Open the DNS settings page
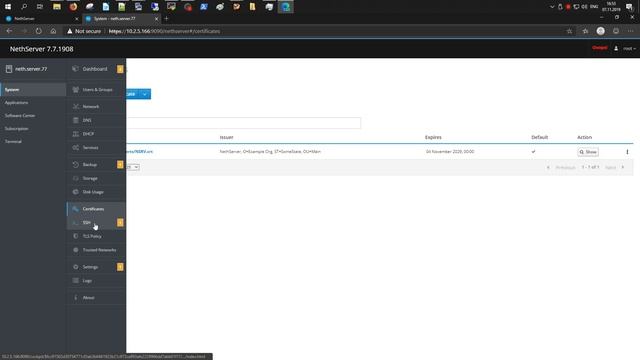 [x=87, y=120]
